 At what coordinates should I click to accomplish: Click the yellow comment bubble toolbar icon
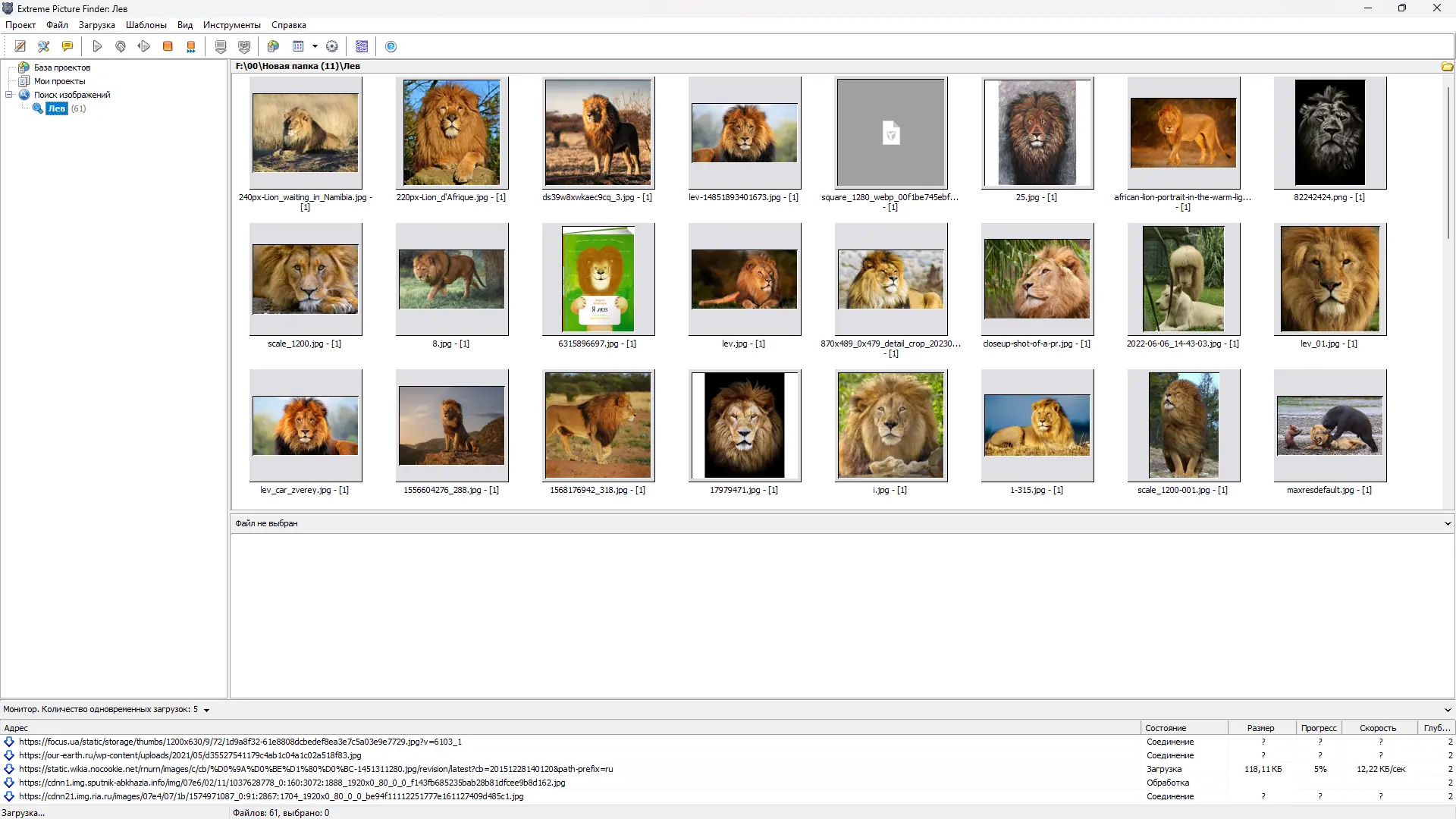pos(67,46)
